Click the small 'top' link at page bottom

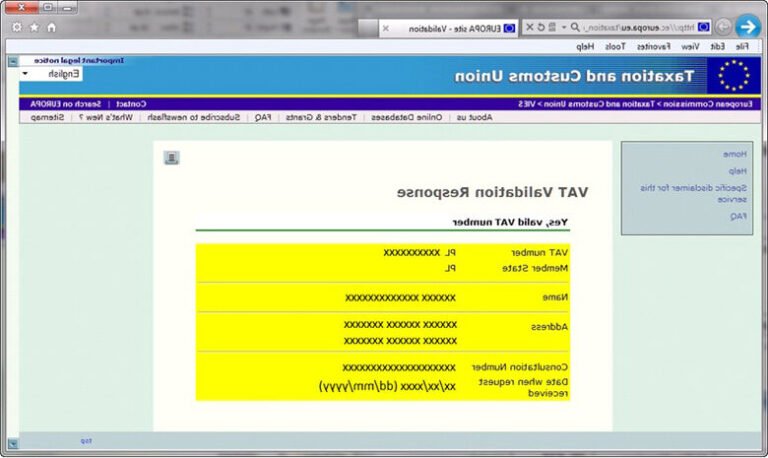click(x=86, y=441)
